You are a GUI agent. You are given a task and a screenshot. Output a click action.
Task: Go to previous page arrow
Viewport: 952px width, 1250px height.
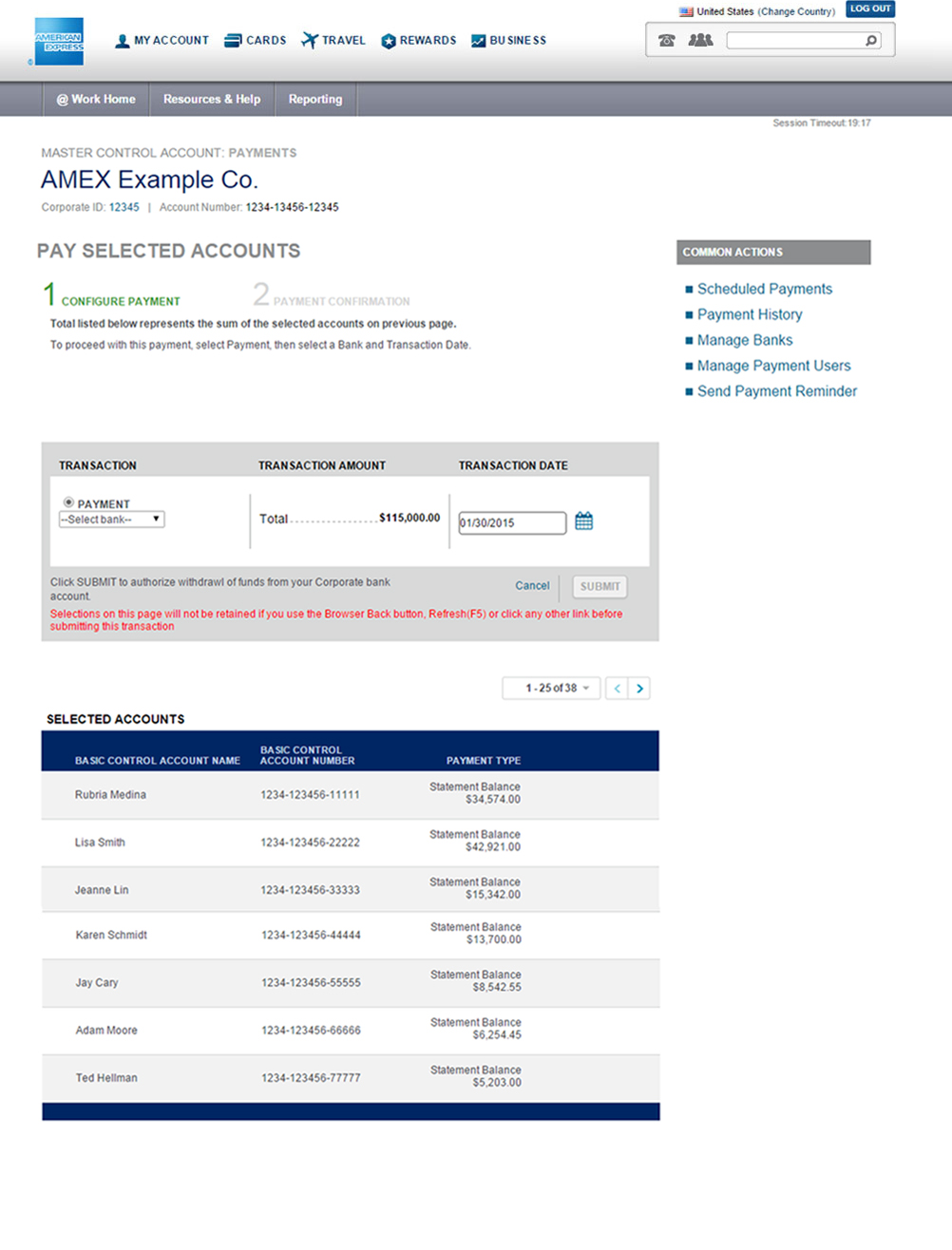[618, 689]
